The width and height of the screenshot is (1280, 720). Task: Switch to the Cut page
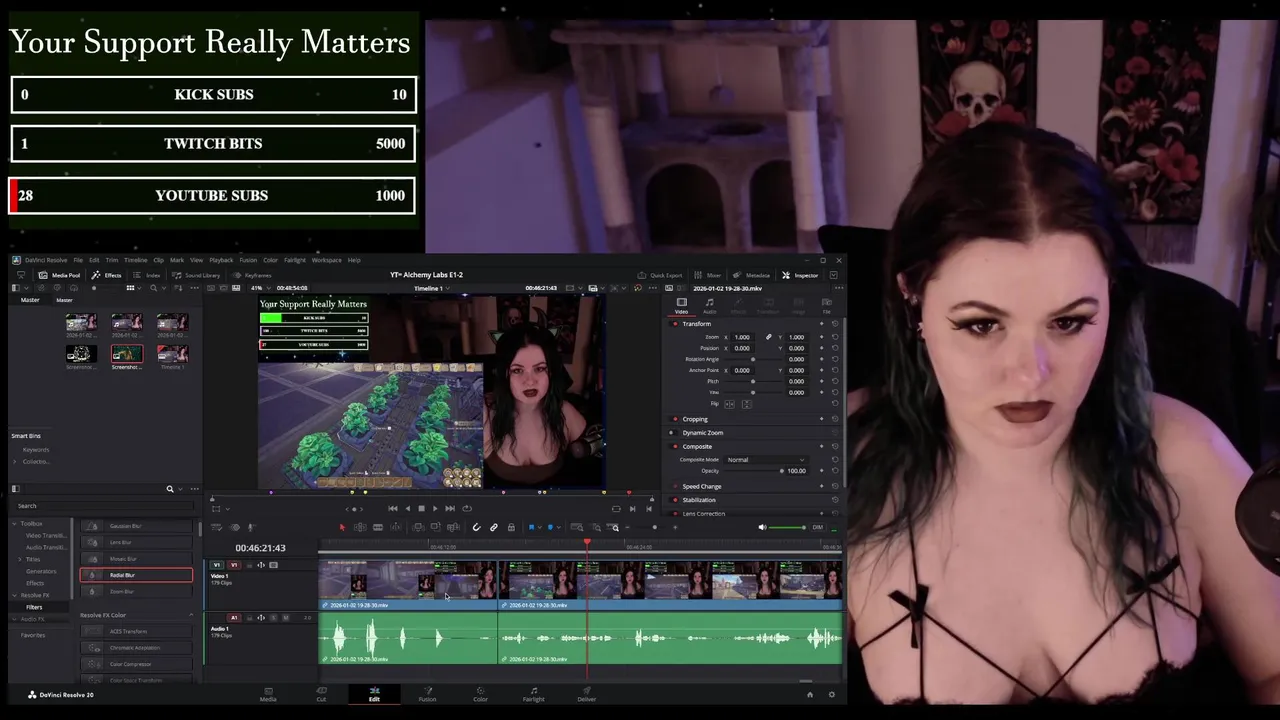(x=321, y=693)
